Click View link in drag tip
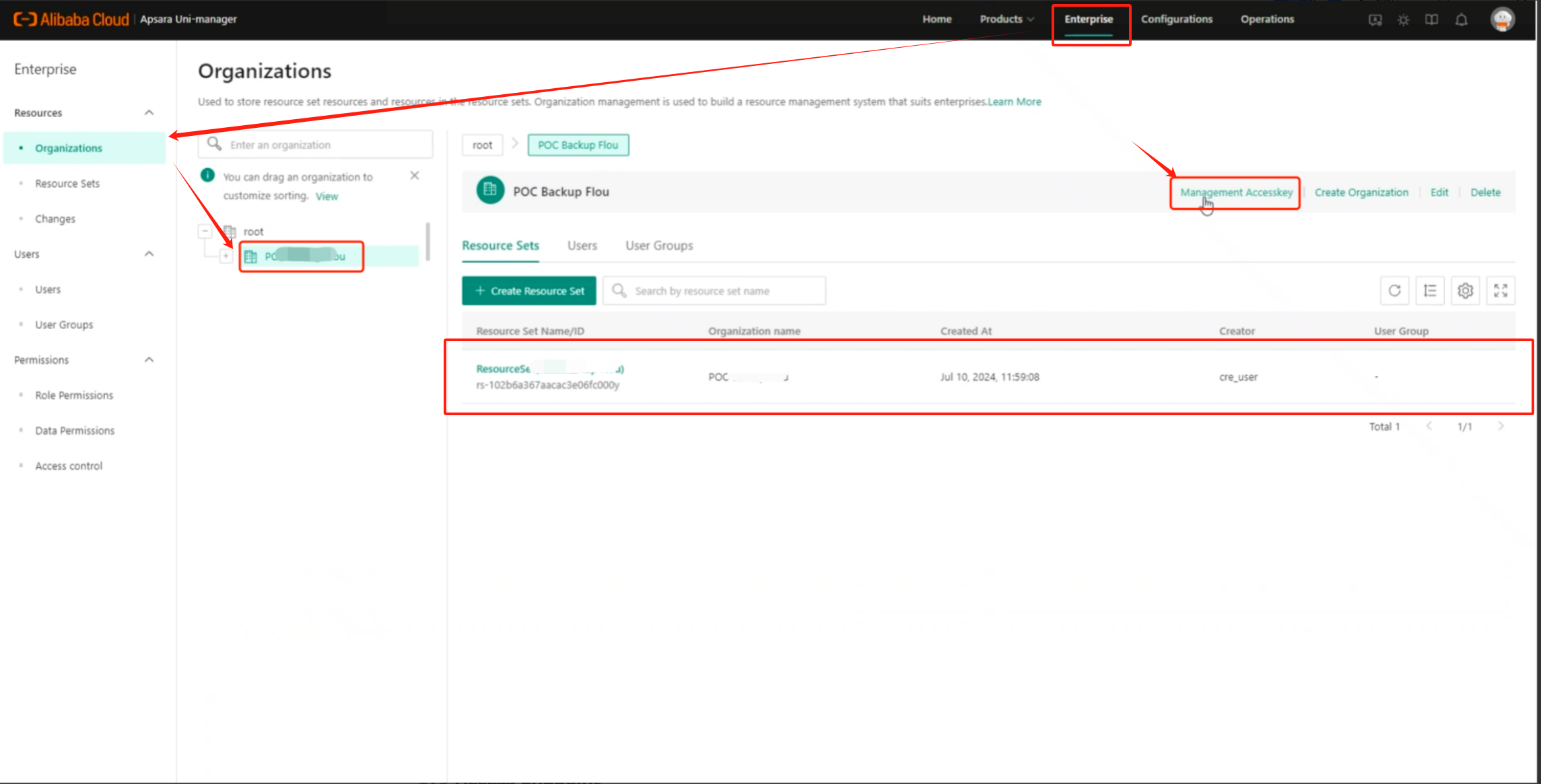 tap(327, 197)
